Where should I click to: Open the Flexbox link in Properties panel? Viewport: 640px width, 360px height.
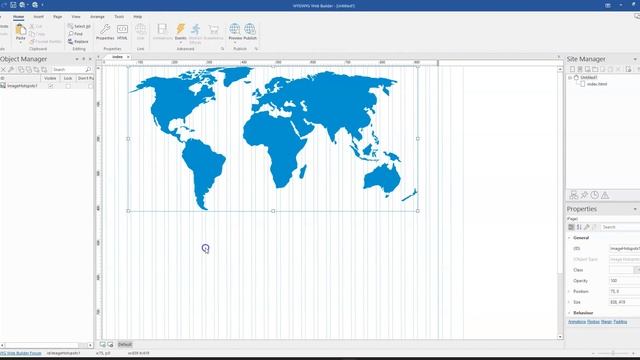[593, 322]
